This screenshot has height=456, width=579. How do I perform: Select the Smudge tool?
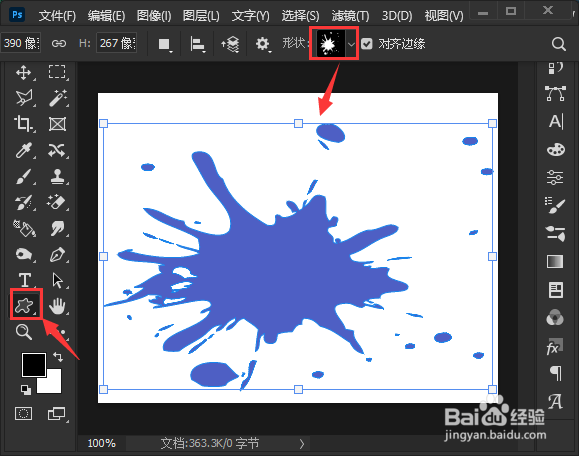(x=58, y=229)
